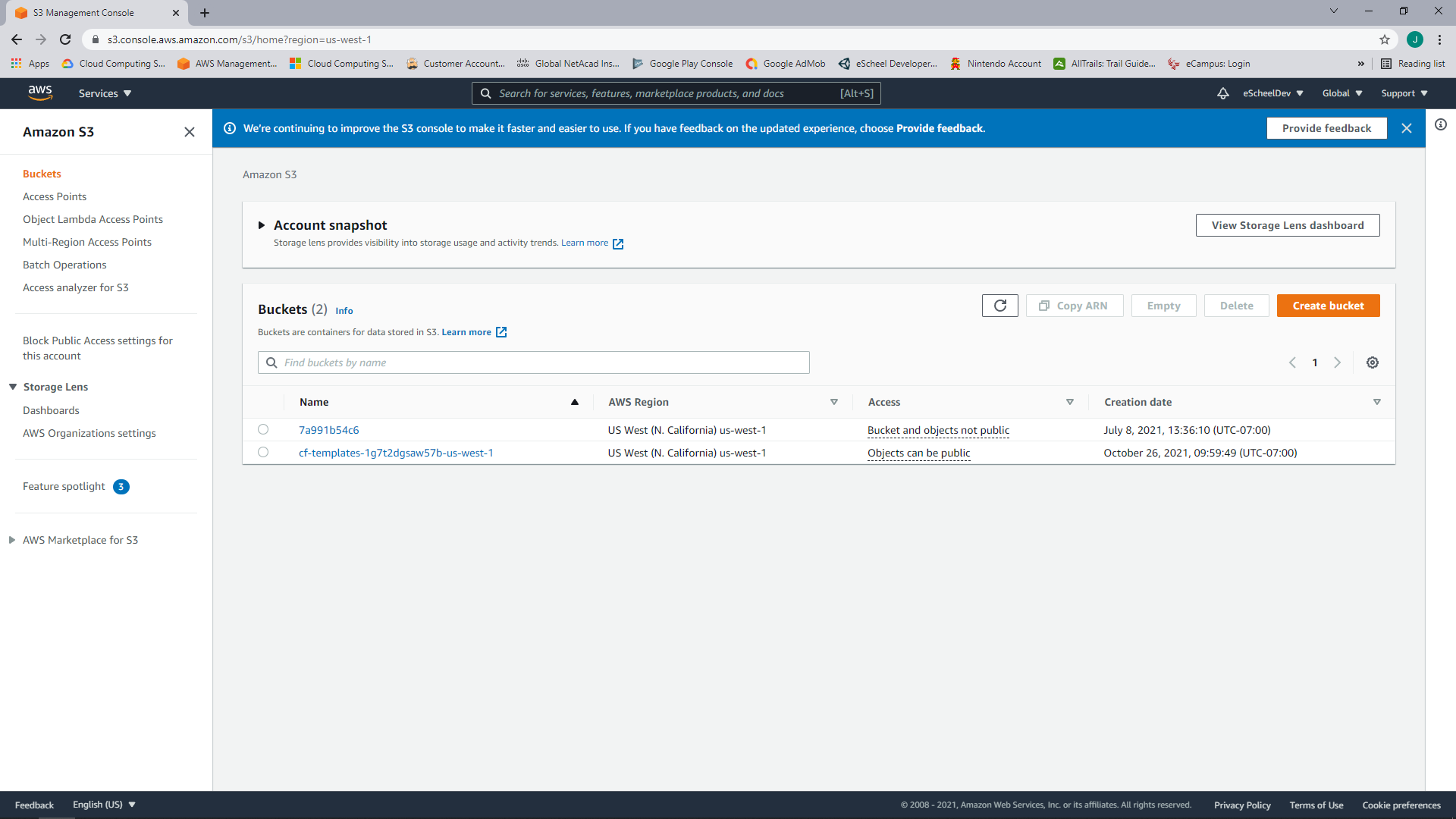
Task: Dismiss the blue feedback banner
Action: 1406,128
